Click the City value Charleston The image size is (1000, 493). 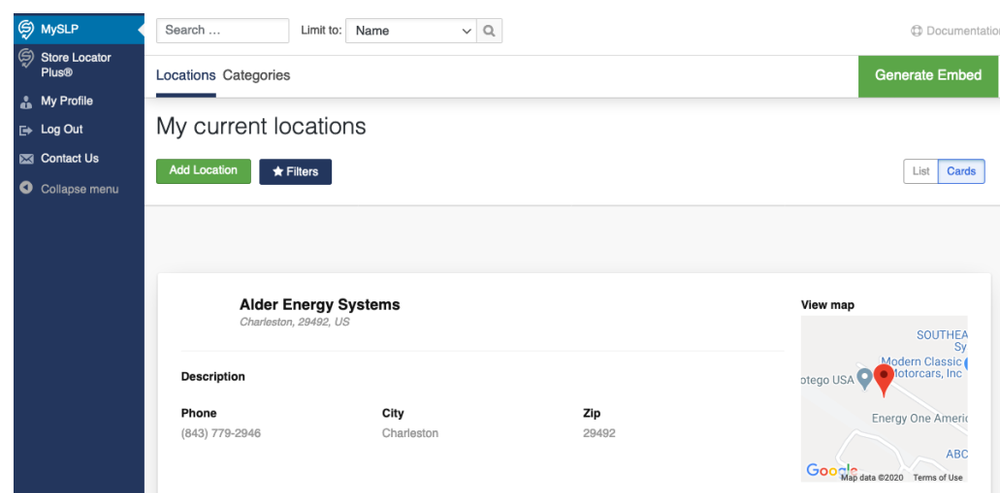(410, 434)
